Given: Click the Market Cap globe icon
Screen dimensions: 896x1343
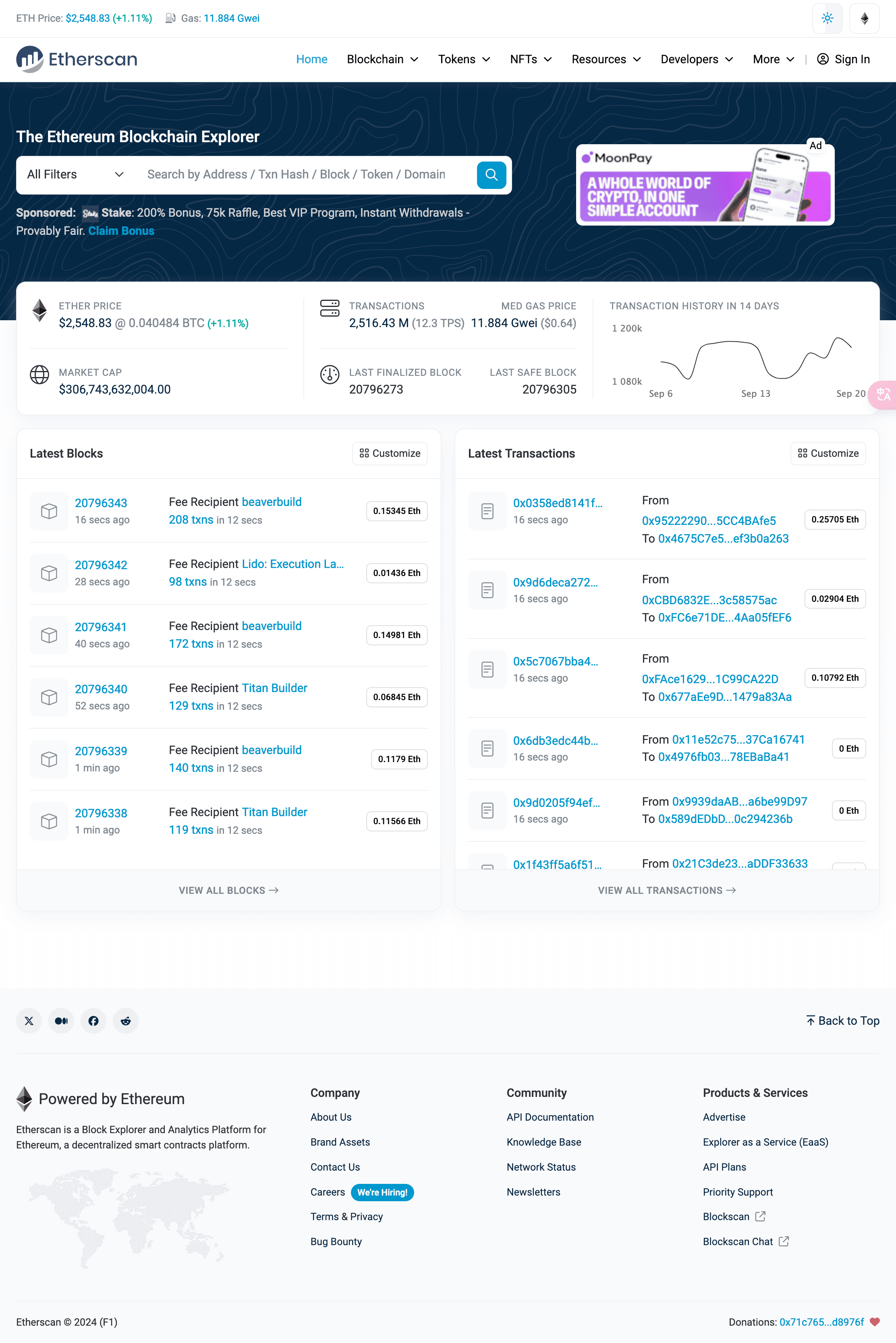Looking at the screenshot, I should 39,375.
